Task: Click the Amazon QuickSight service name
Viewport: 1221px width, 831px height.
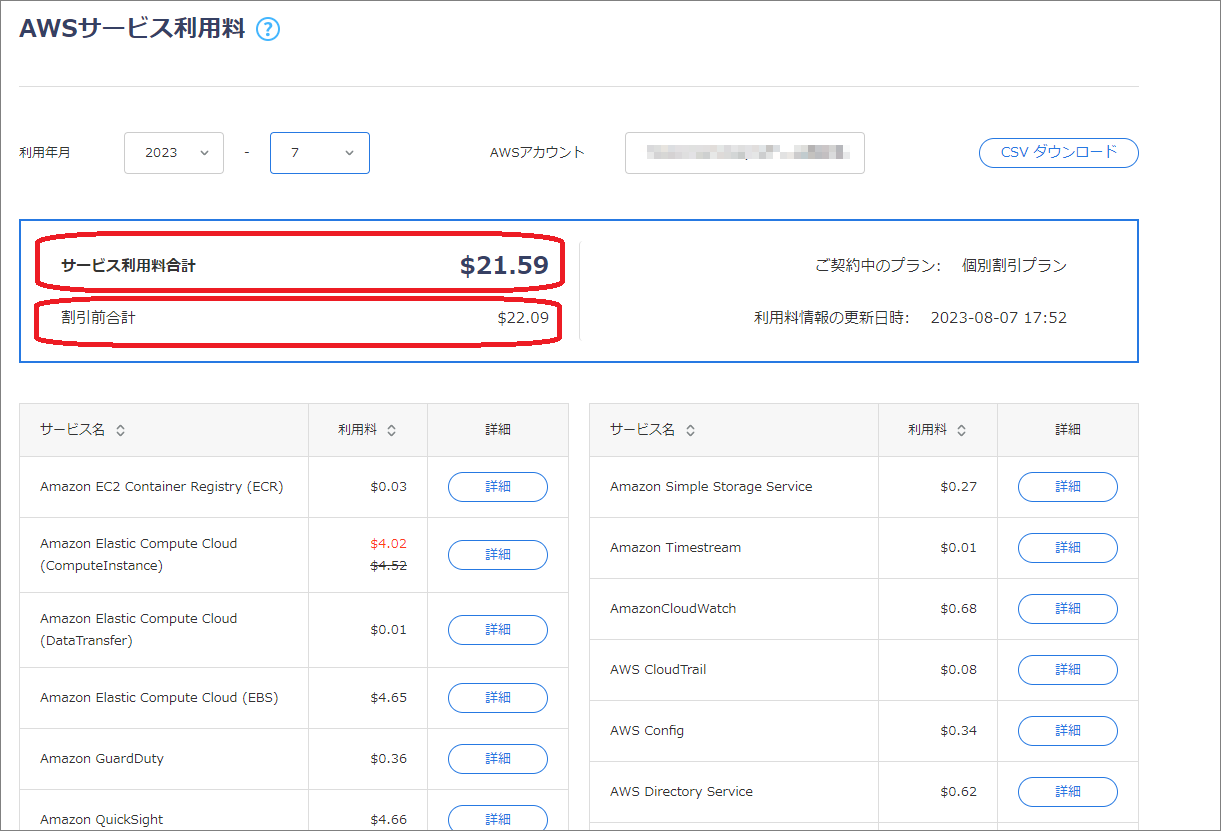Action: pos(102,820)
